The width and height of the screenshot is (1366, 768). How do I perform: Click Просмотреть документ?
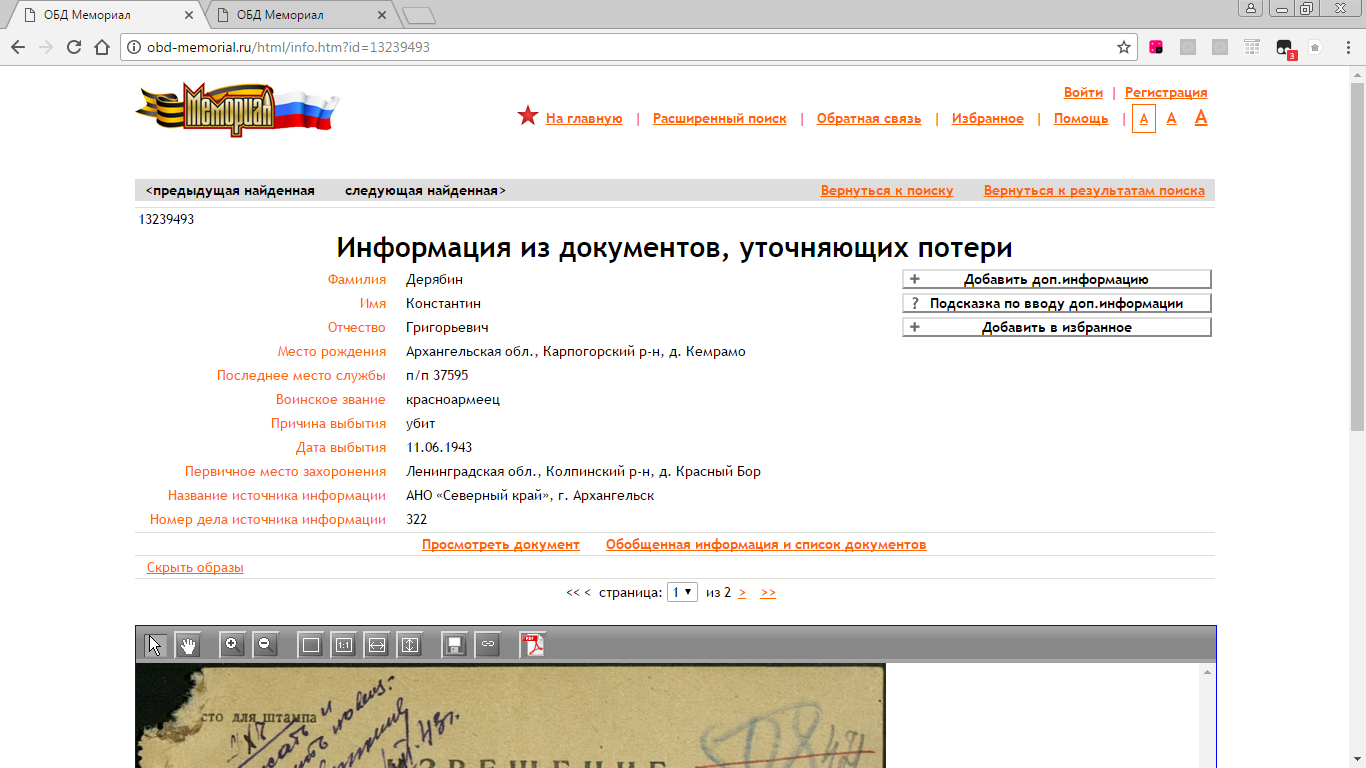(x=501, y=544)
